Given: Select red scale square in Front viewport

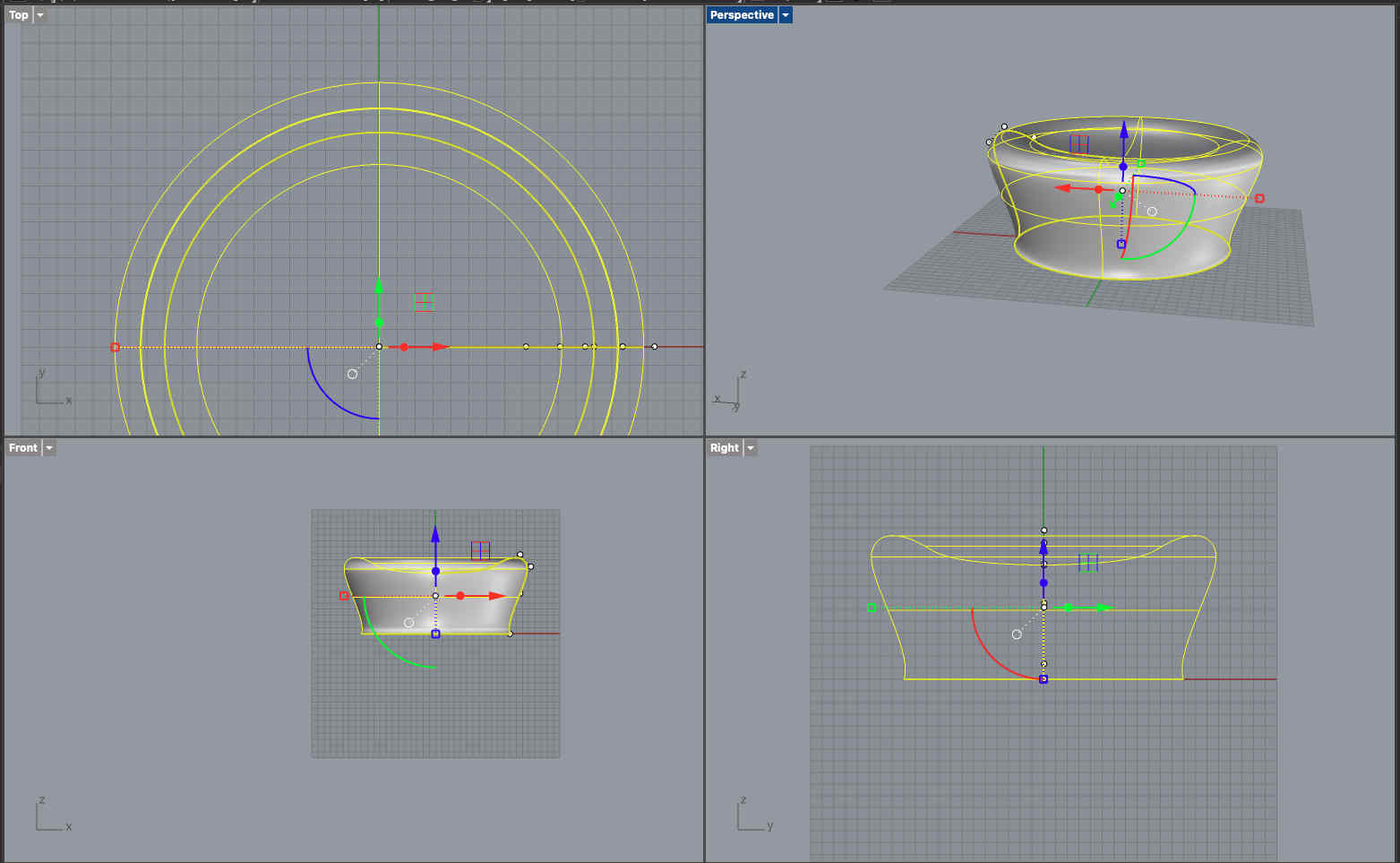Looking at the screenshot, I should point(344,596).
